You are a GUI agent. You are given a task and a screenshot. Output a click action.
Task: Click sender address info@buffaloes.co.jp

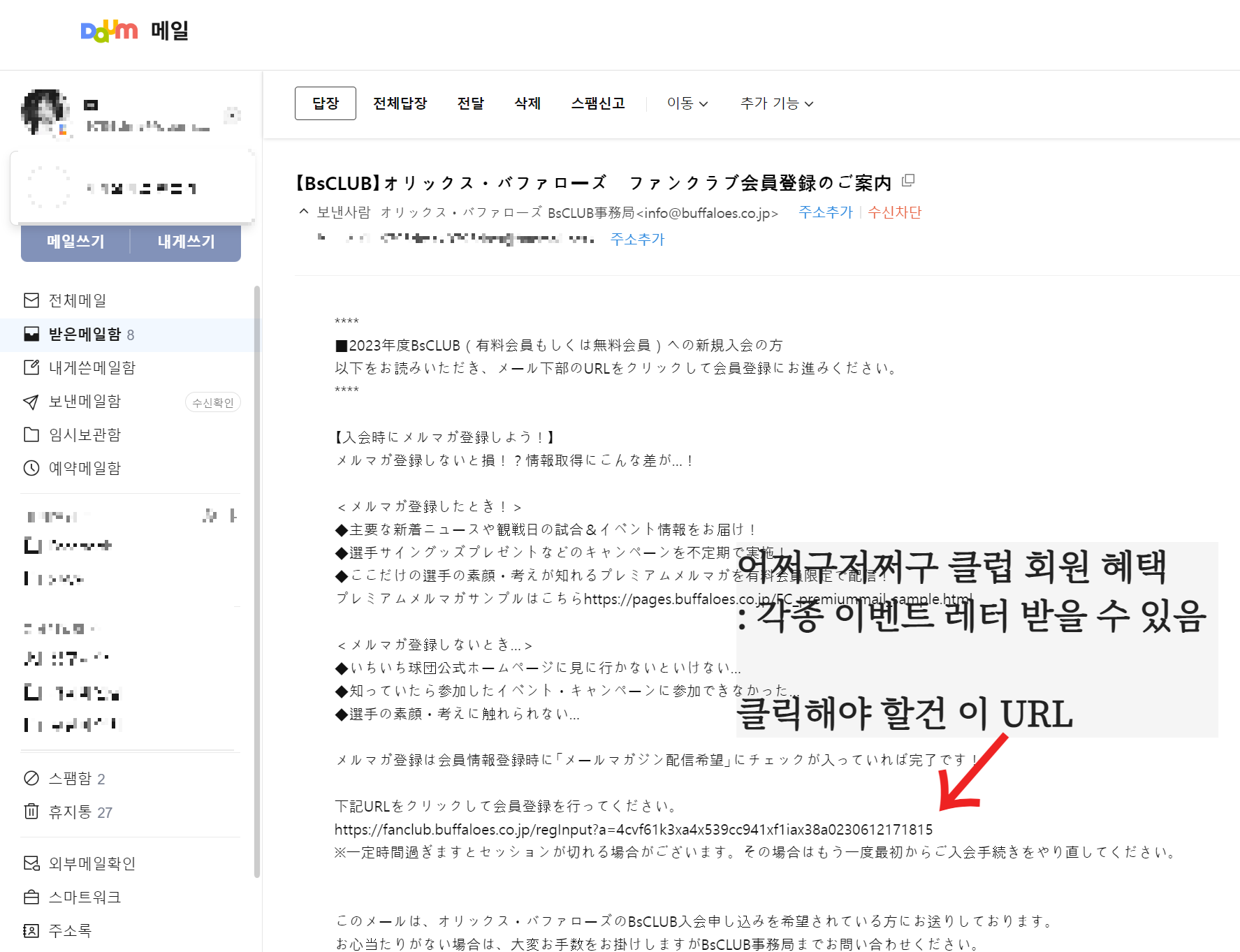click(707, 212)
